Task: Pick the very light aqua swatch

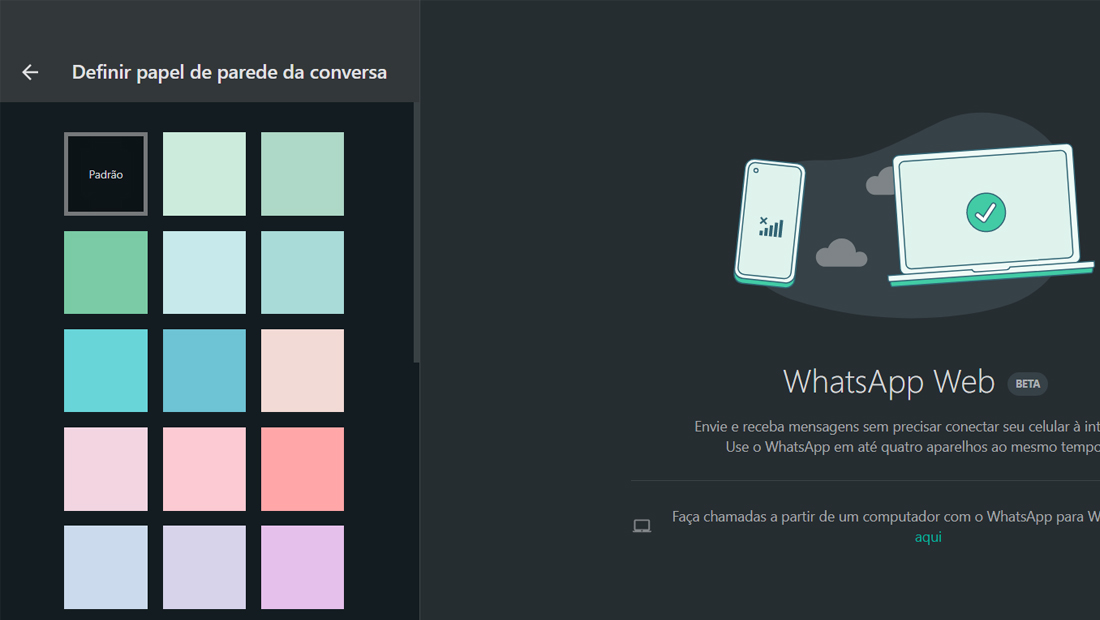Action: 204,272
